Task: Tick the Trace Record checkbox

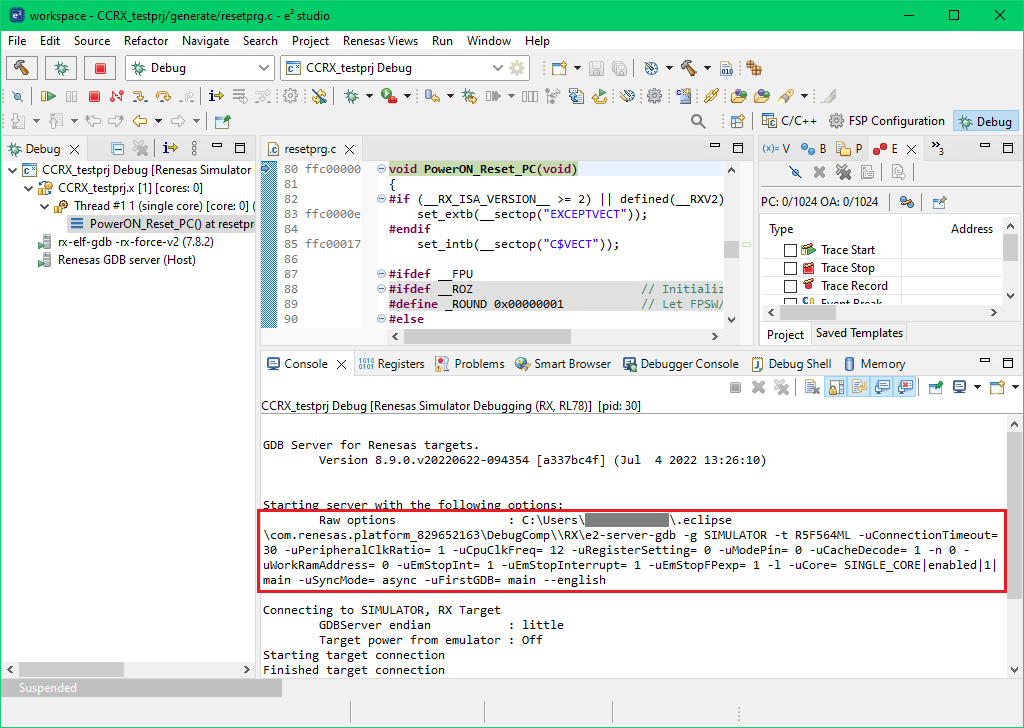Action: tap(791, 286)
